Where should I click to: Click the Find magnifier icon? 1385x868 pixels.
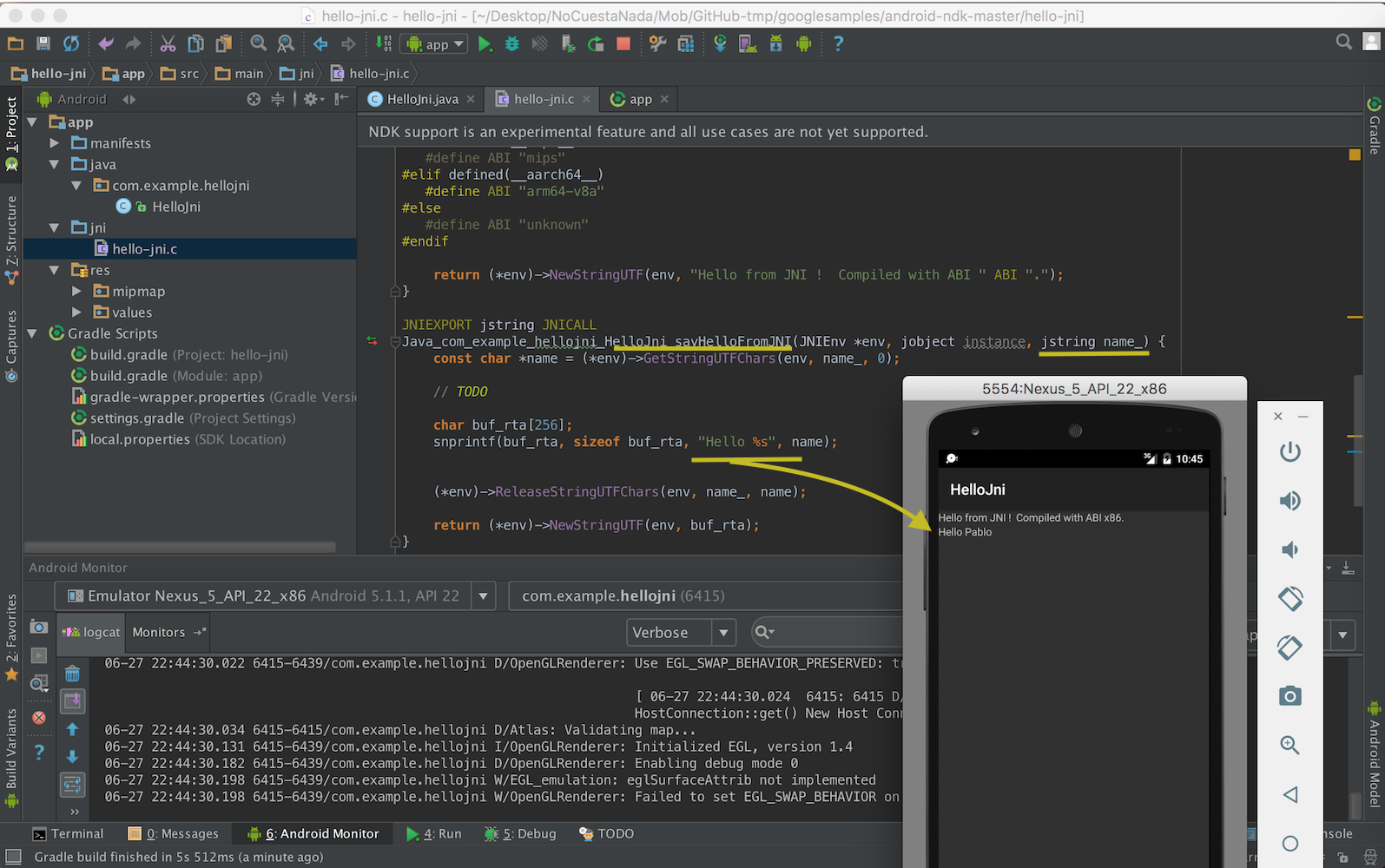pyautogui.click(x=259, y=43)
